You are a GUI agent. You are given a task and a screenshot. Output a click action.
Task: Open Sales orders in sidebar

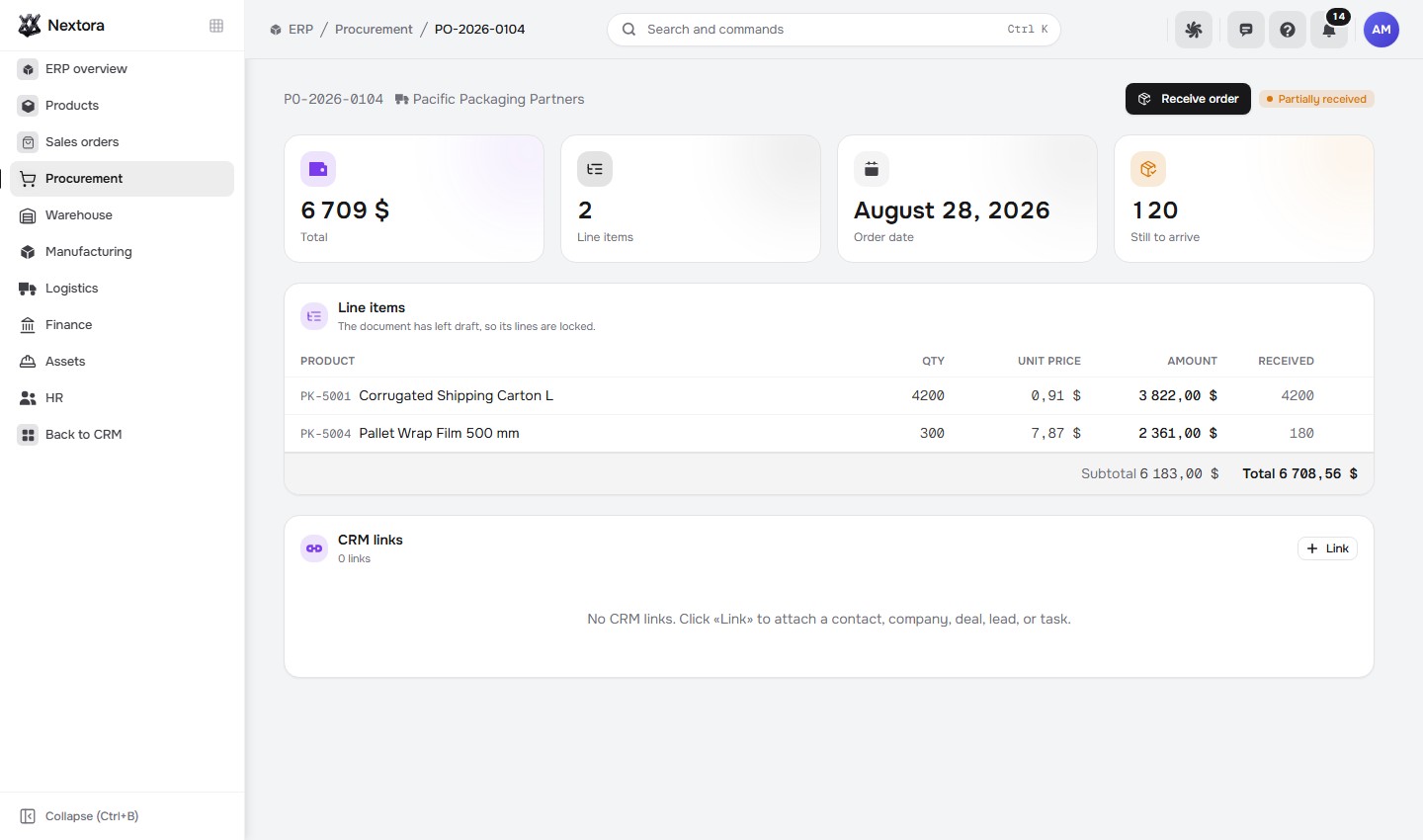tap(123, 142)
